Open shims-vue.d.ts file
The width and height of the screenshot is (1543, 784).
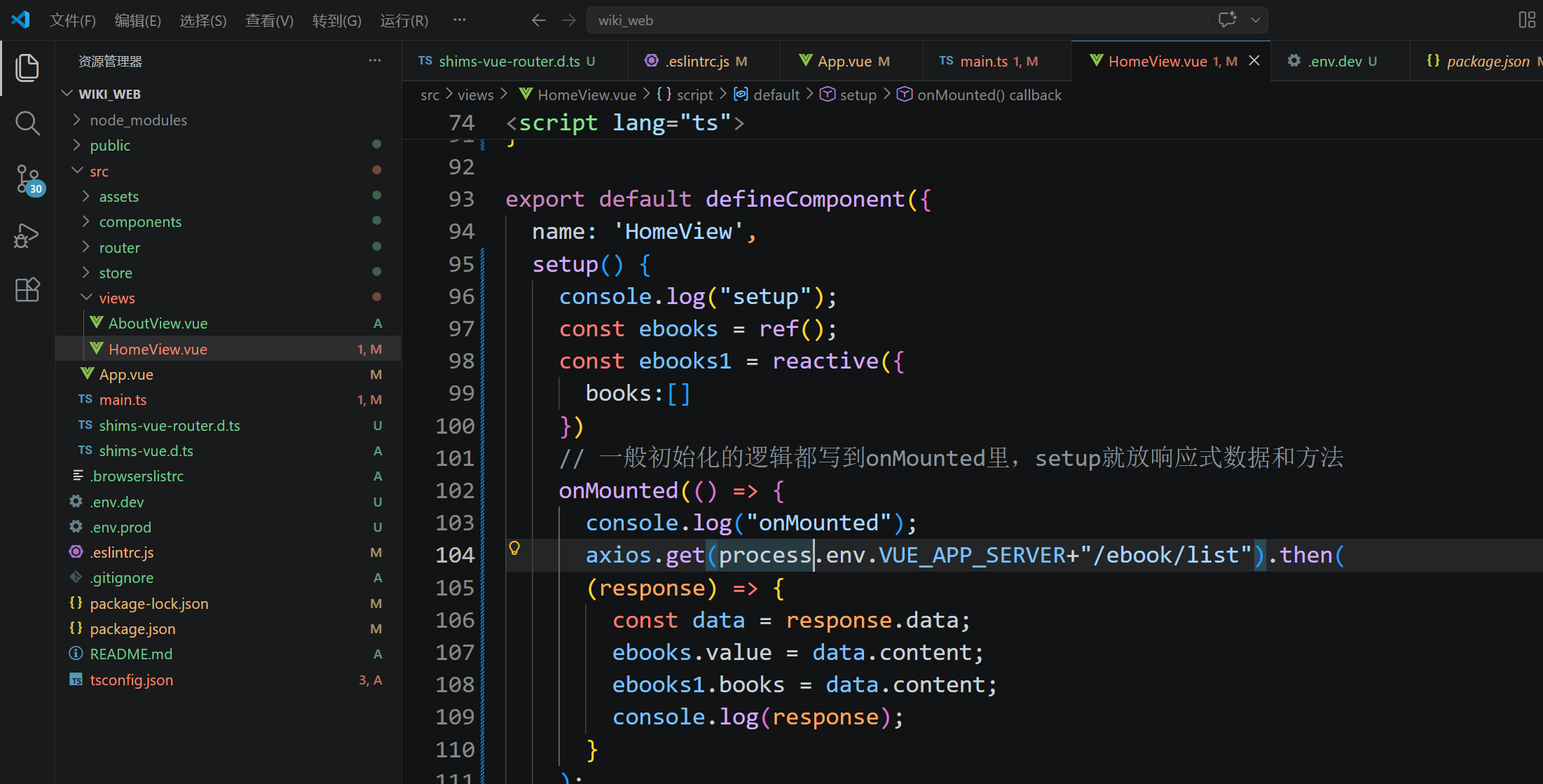click(228, 451)
